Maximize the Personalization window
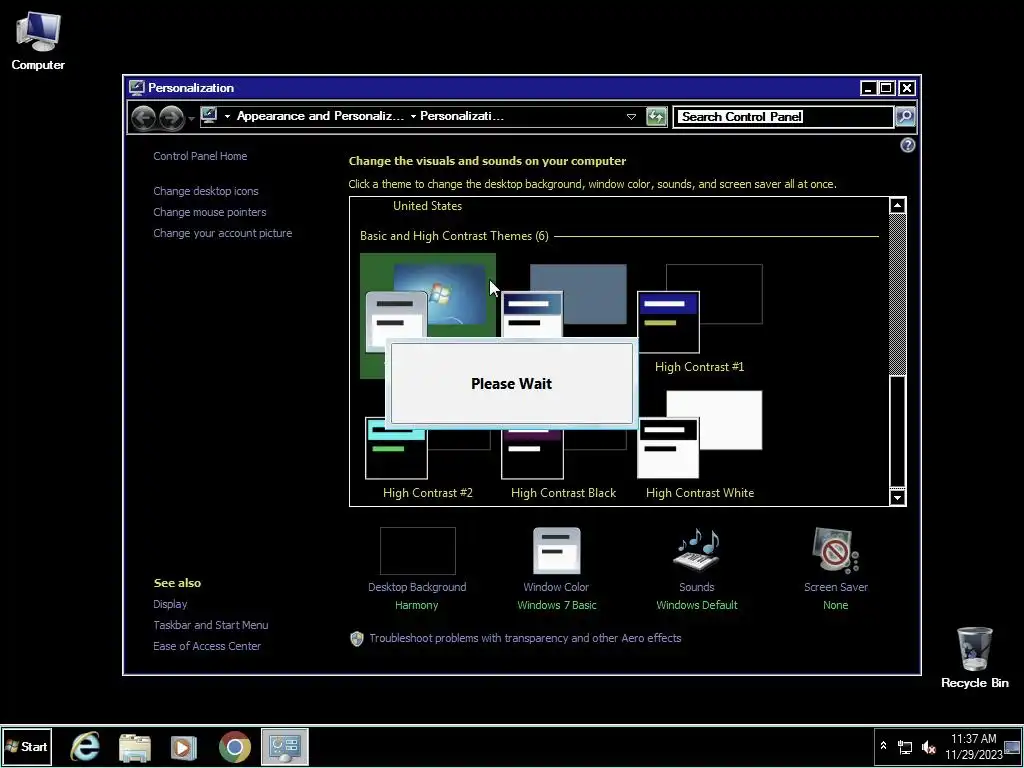Image resolution: width=1024 pixels, height=768 pixels. pyautogui.click(x=887, y=88)
